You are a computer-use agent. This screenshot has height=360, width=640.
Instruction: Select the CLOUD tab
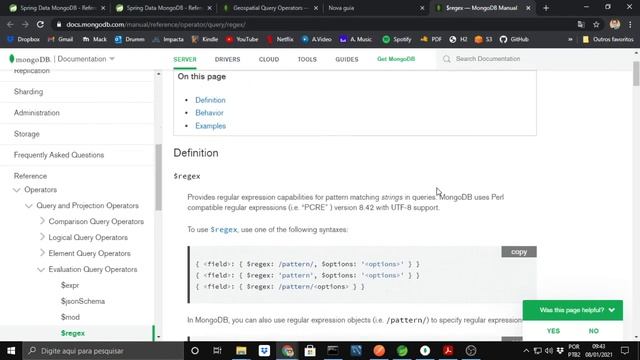point(269,59)
